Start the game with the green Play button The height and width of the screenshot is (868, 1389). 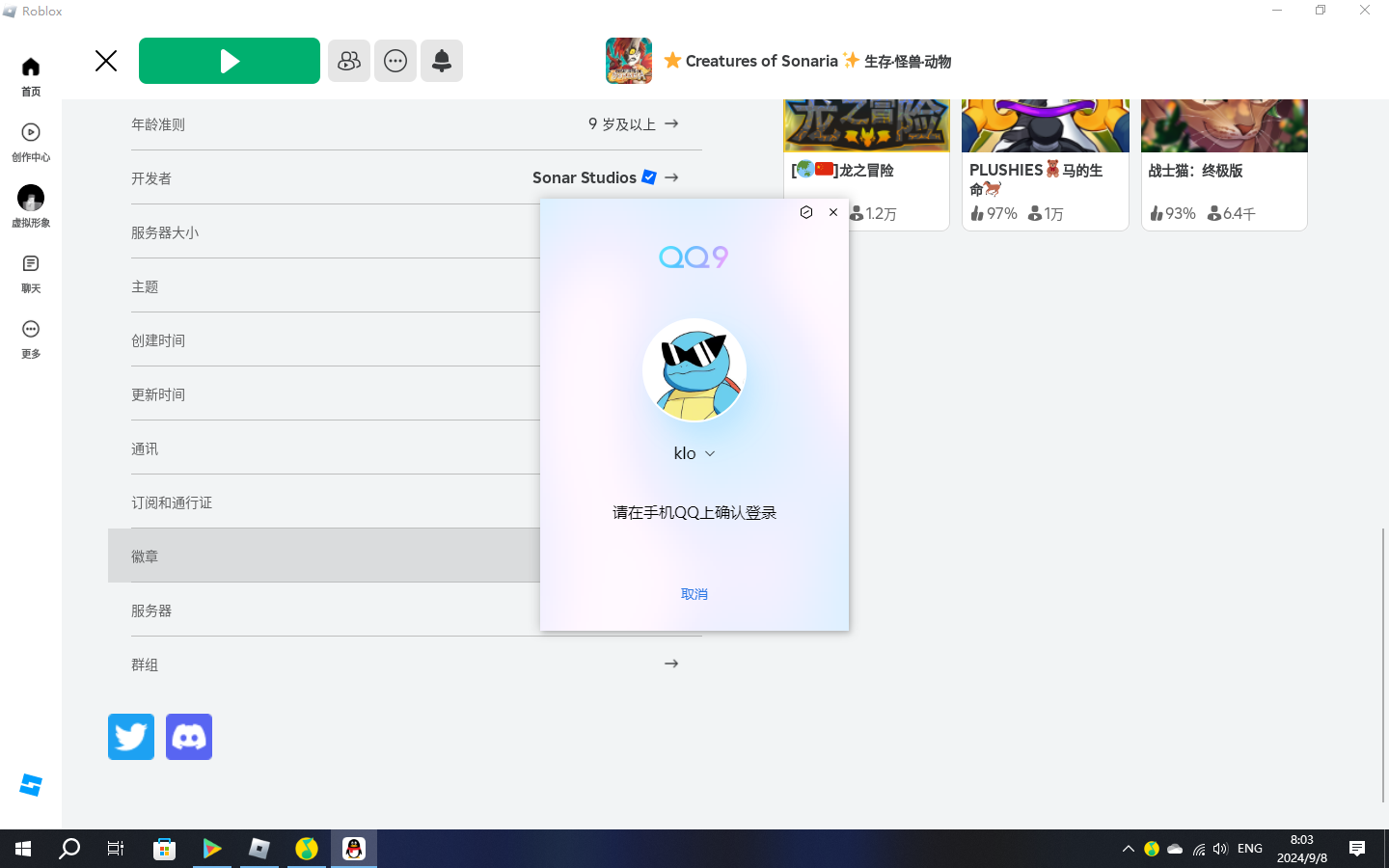point(230,61)
